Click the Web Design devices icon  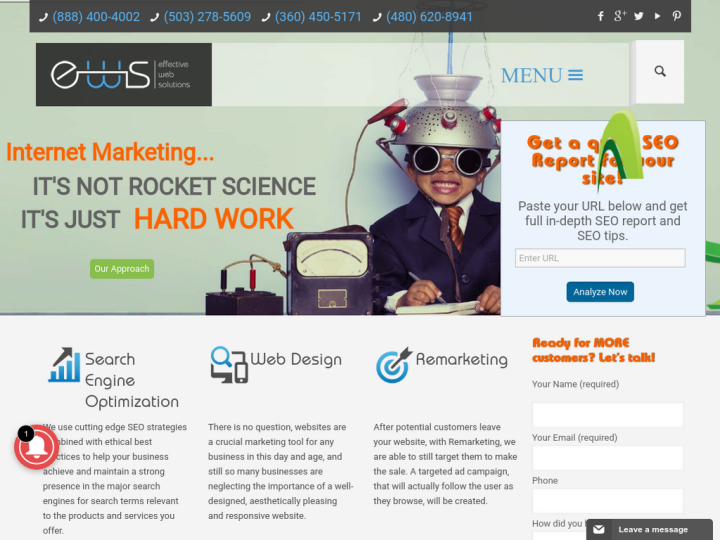pyautogui.click(x=228, y=365)
